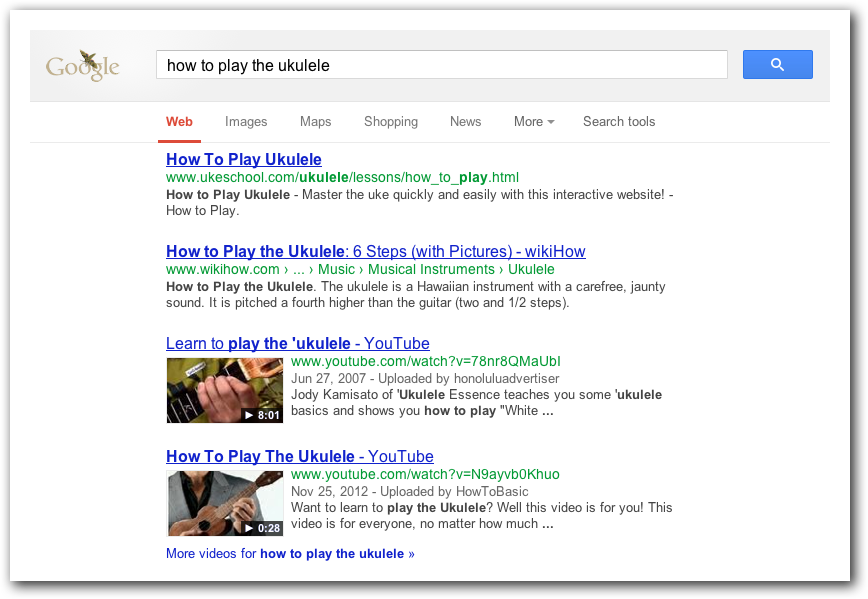The height and width of the screenshot is (599, 868).
Task: Switch to the Images tab
Action: click(x=246, y=122)
